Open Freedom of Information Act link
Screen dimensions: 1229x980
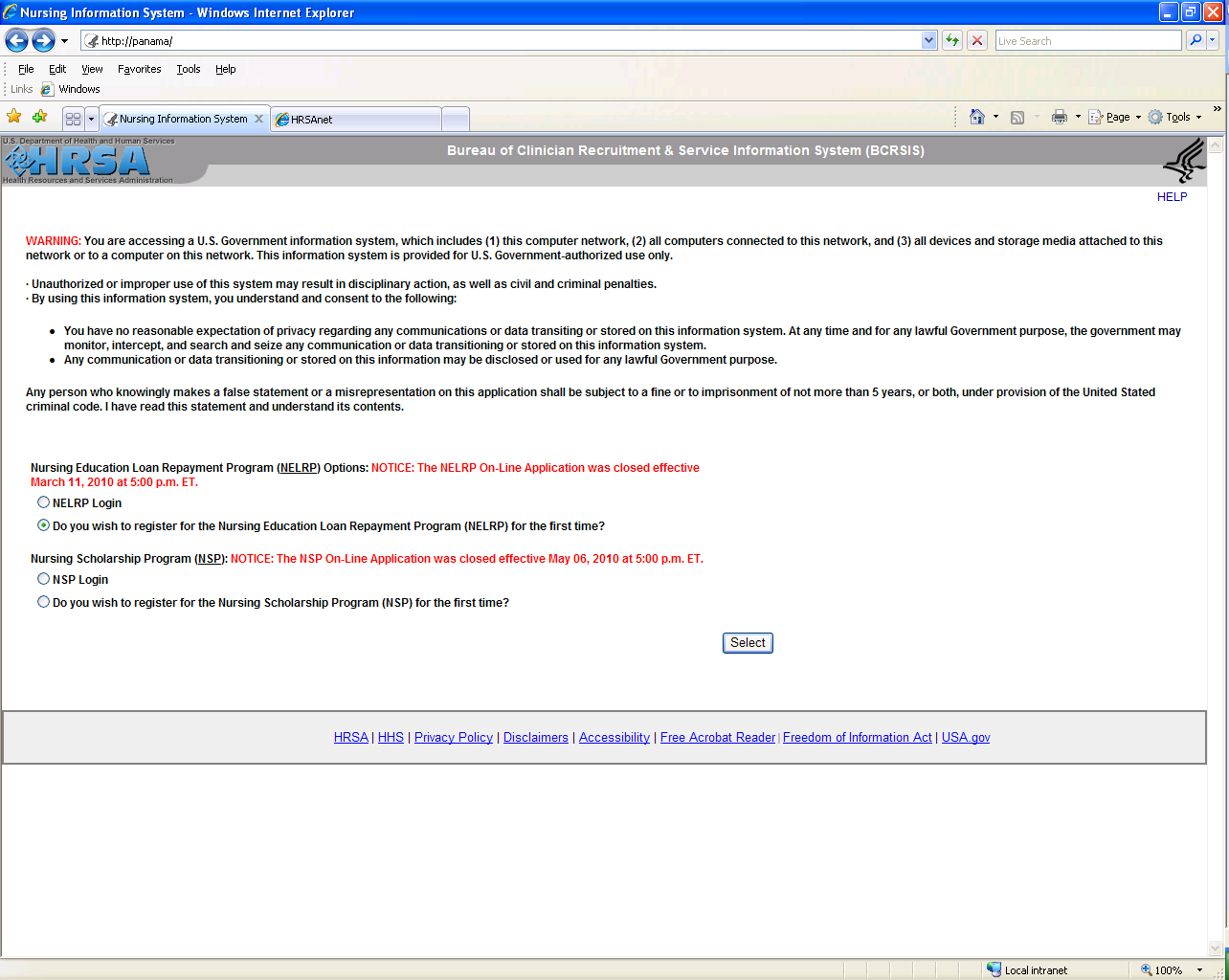point(858,737)
